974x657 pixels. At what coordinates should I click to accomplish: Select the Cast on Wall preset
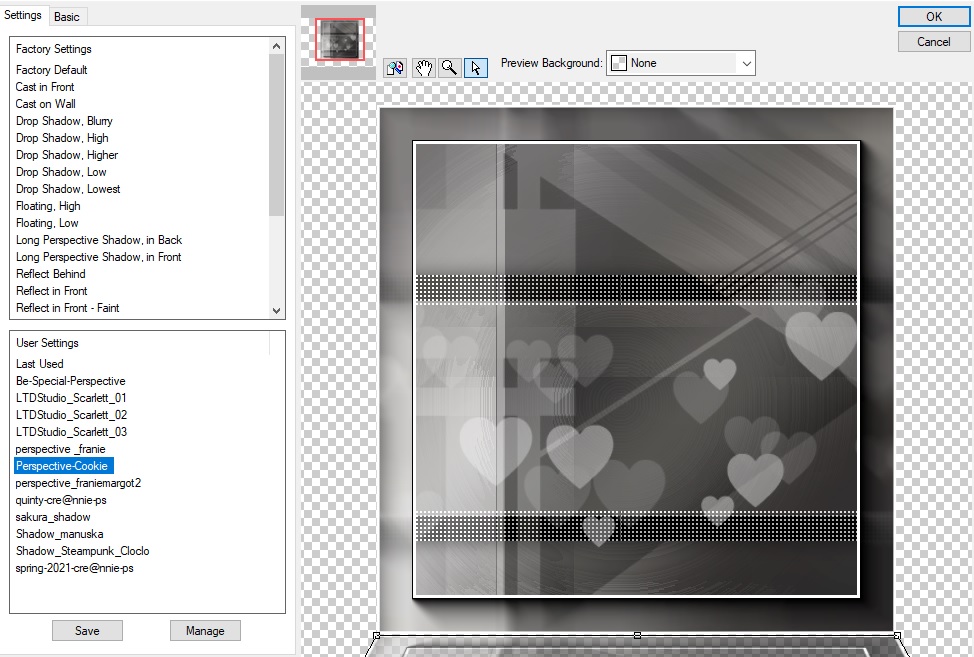click(x=46, y=104)
